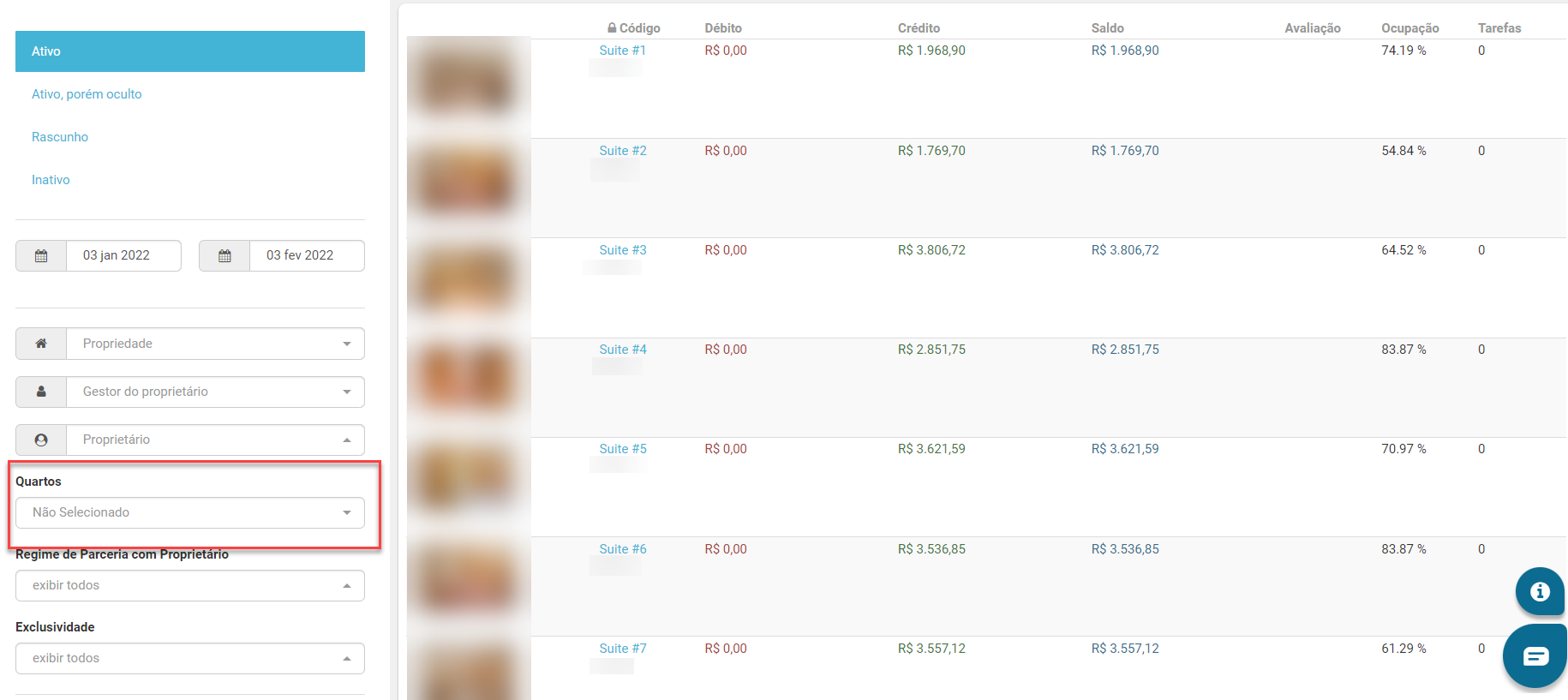Open the Suite #5 link
1568x700 pixels.
[x=623, y=449]
